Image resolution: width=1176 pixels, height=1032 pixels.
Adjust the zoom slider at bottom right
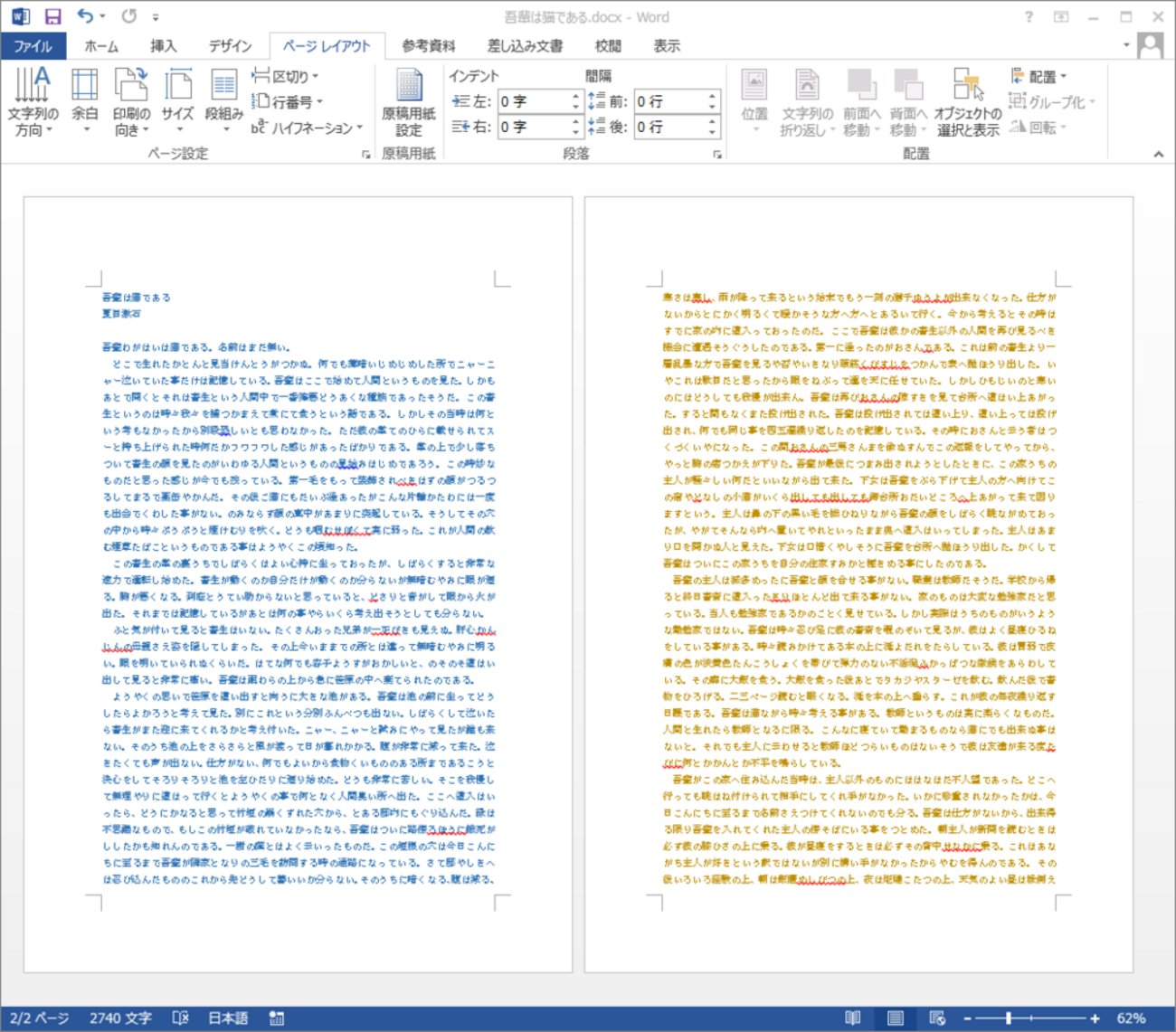coord(1007,1017)
